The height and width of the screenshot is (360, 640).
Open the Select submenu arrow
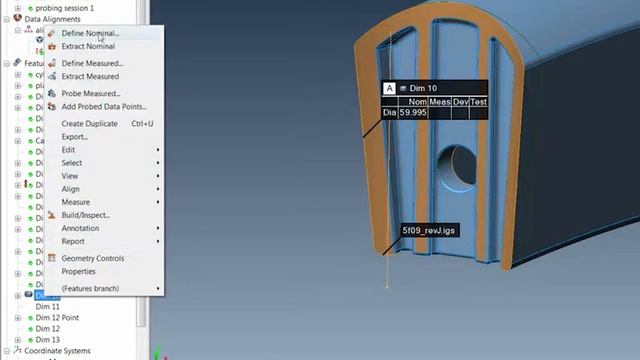coord(158,163)
